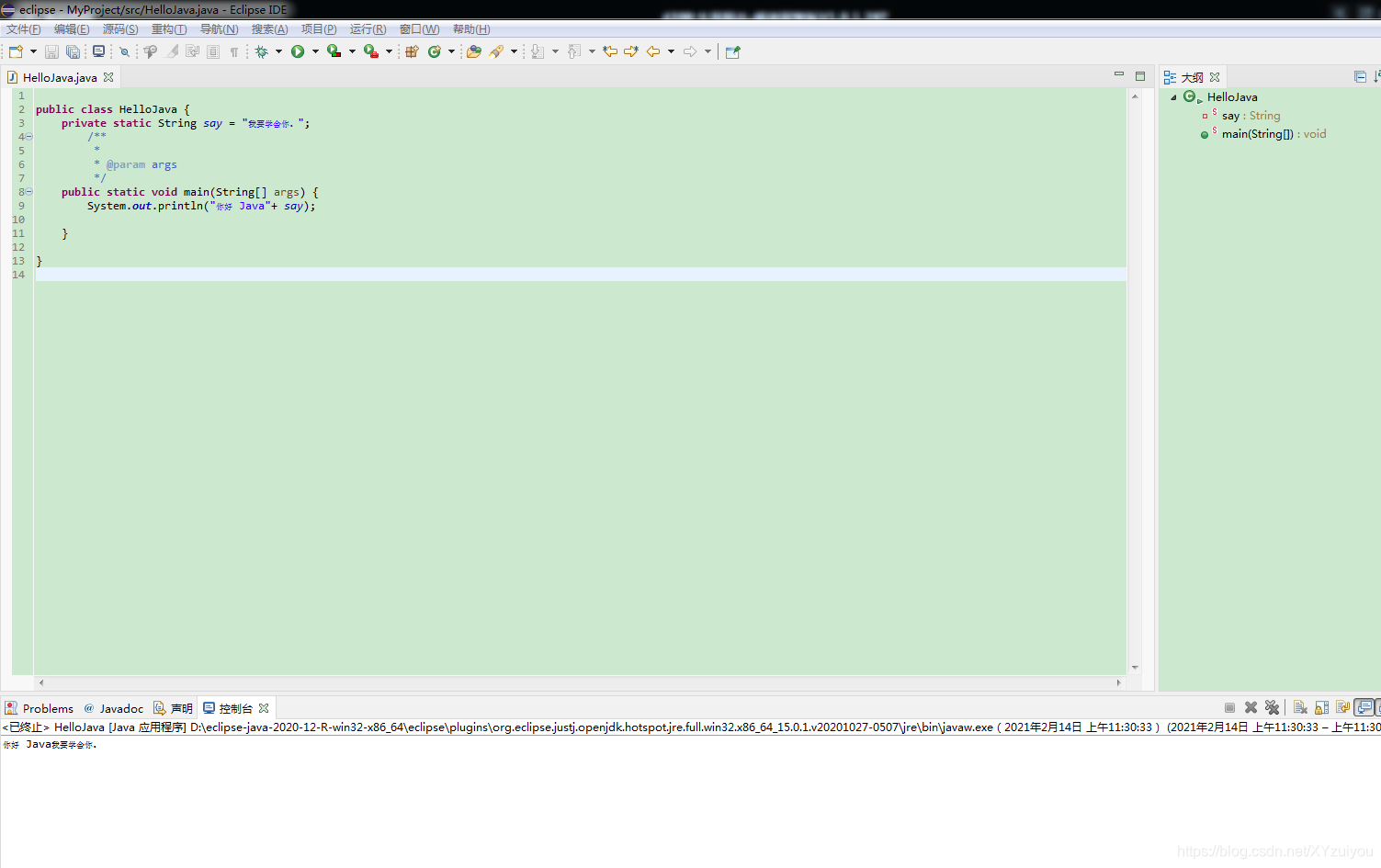Click the Back navigation arrow
1381x868 pixels.
pyautogui.click(x=653, y=51)
